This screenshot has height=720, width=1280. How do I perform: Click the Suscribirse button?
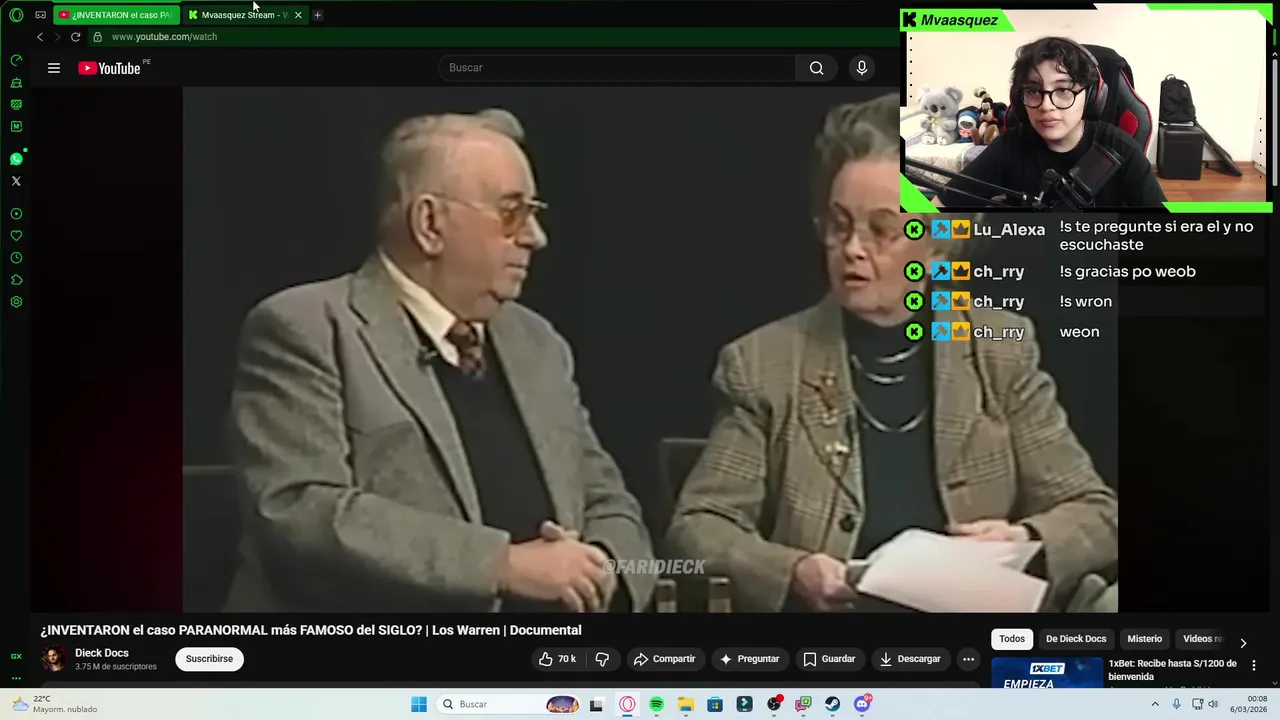[209, 659]
